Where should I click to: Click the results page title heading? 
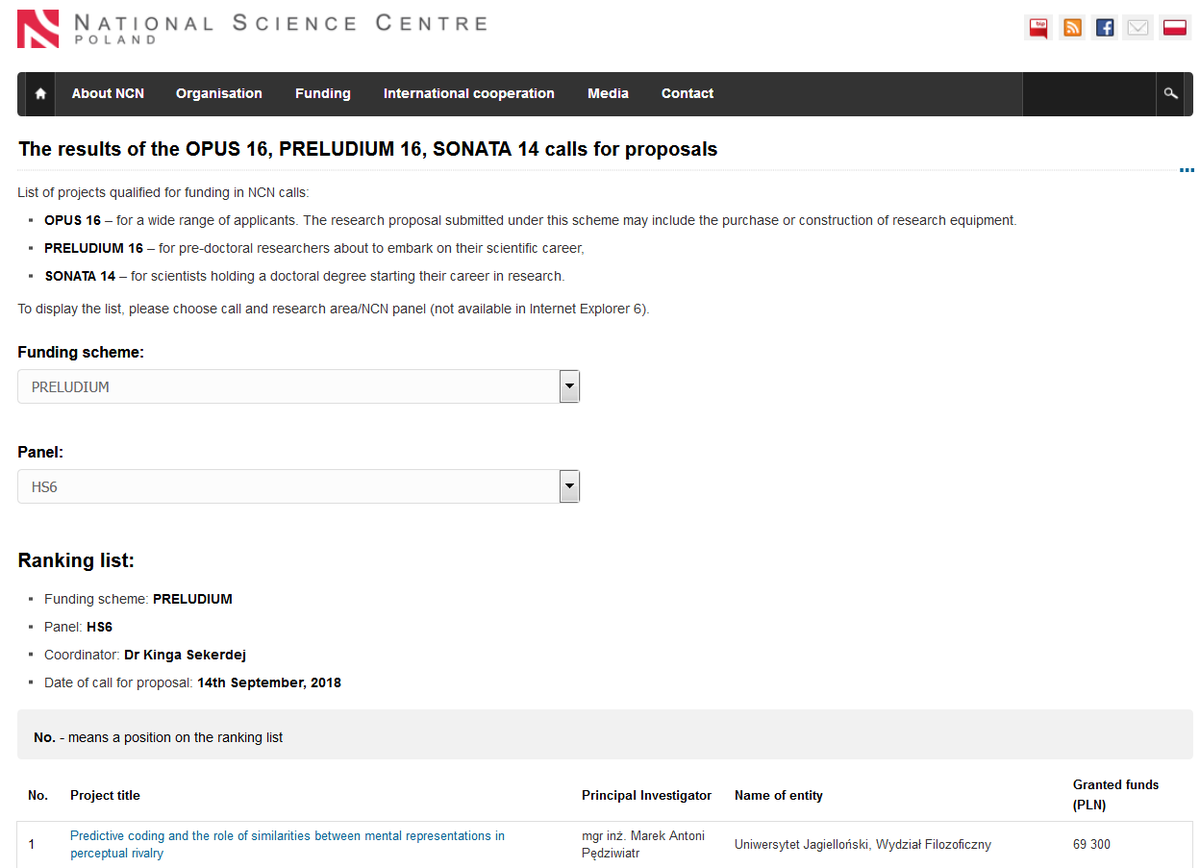tap(368, 150)
